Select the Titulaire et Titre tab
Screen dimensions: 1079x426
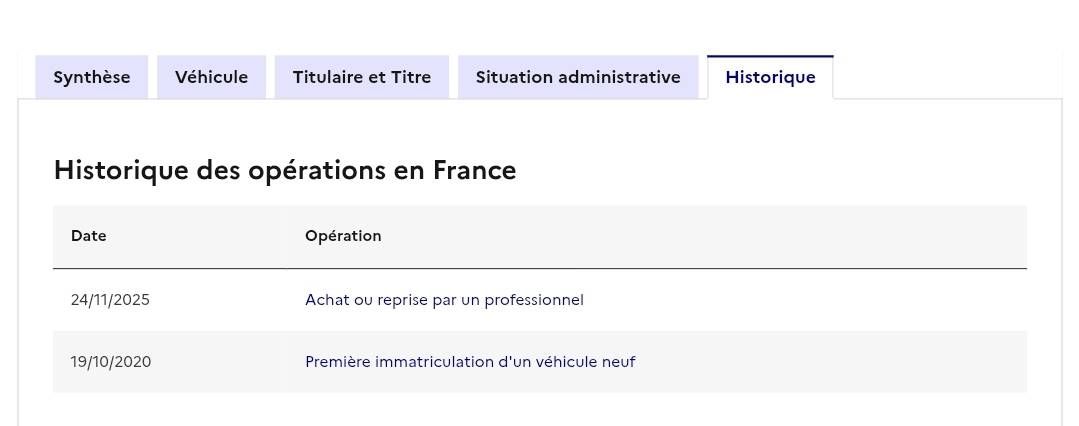tap(362, 77)
